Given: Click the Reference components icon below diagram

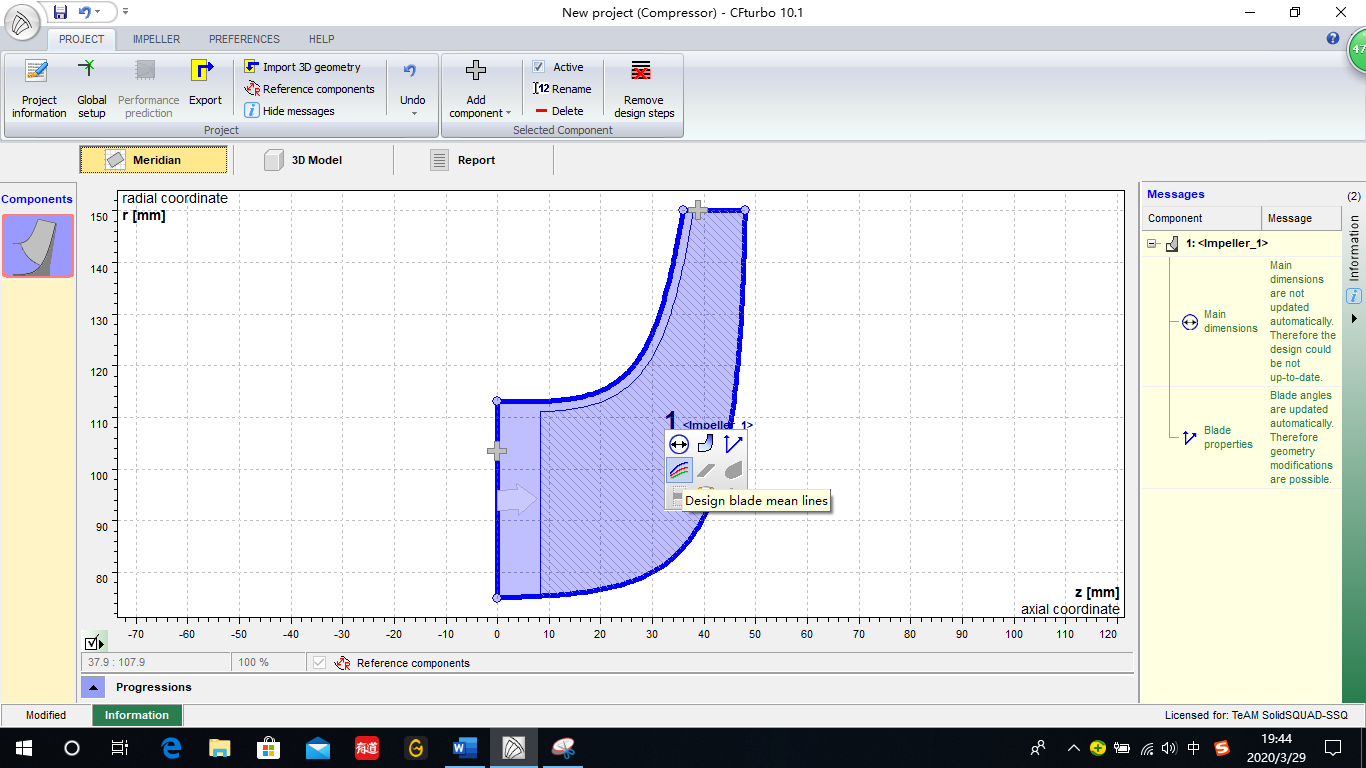Looking at the screenshot, I should point(343,662).
